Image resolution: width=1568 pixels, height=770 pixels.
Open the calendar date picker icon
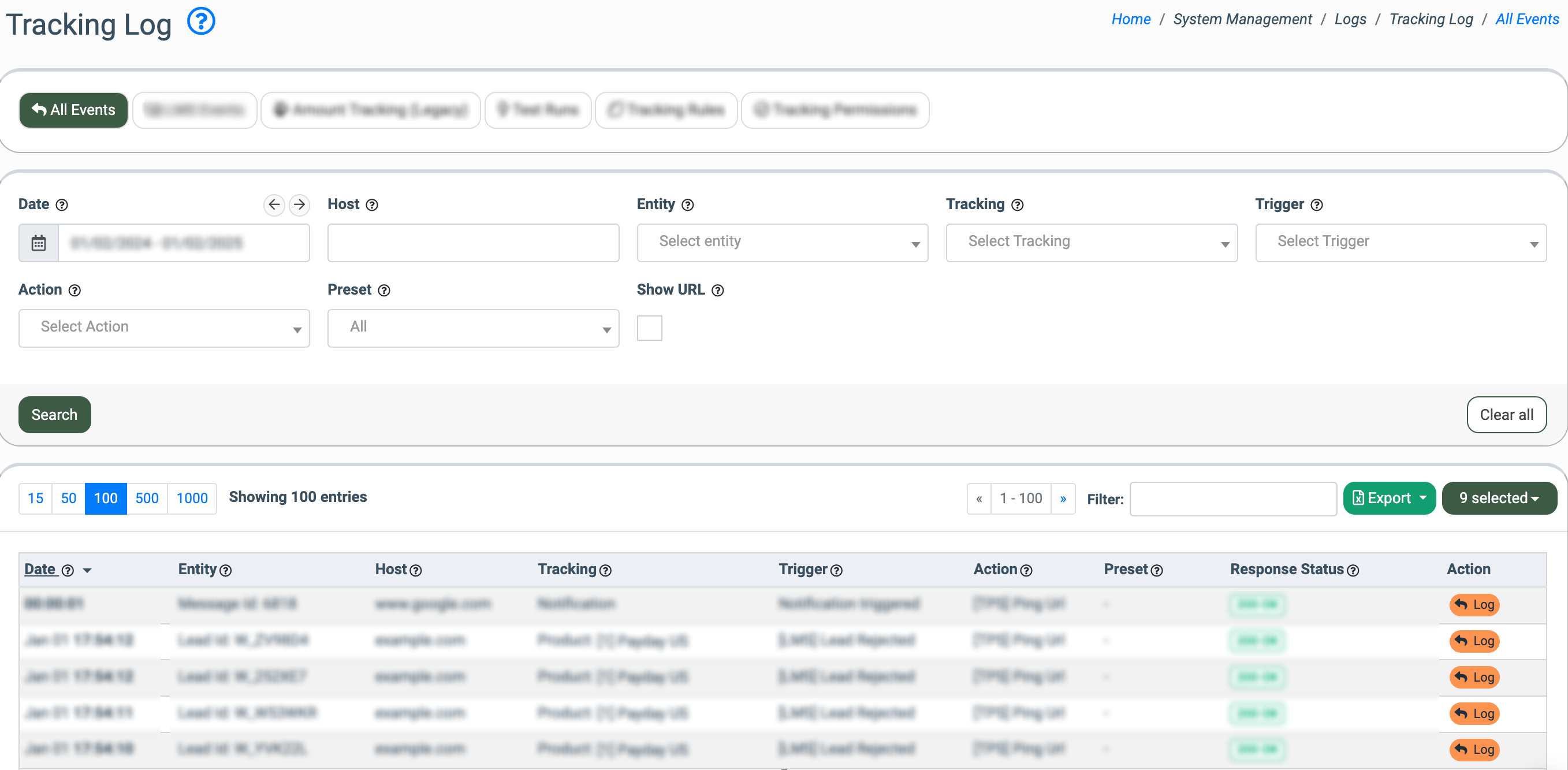tap(38, 243)
